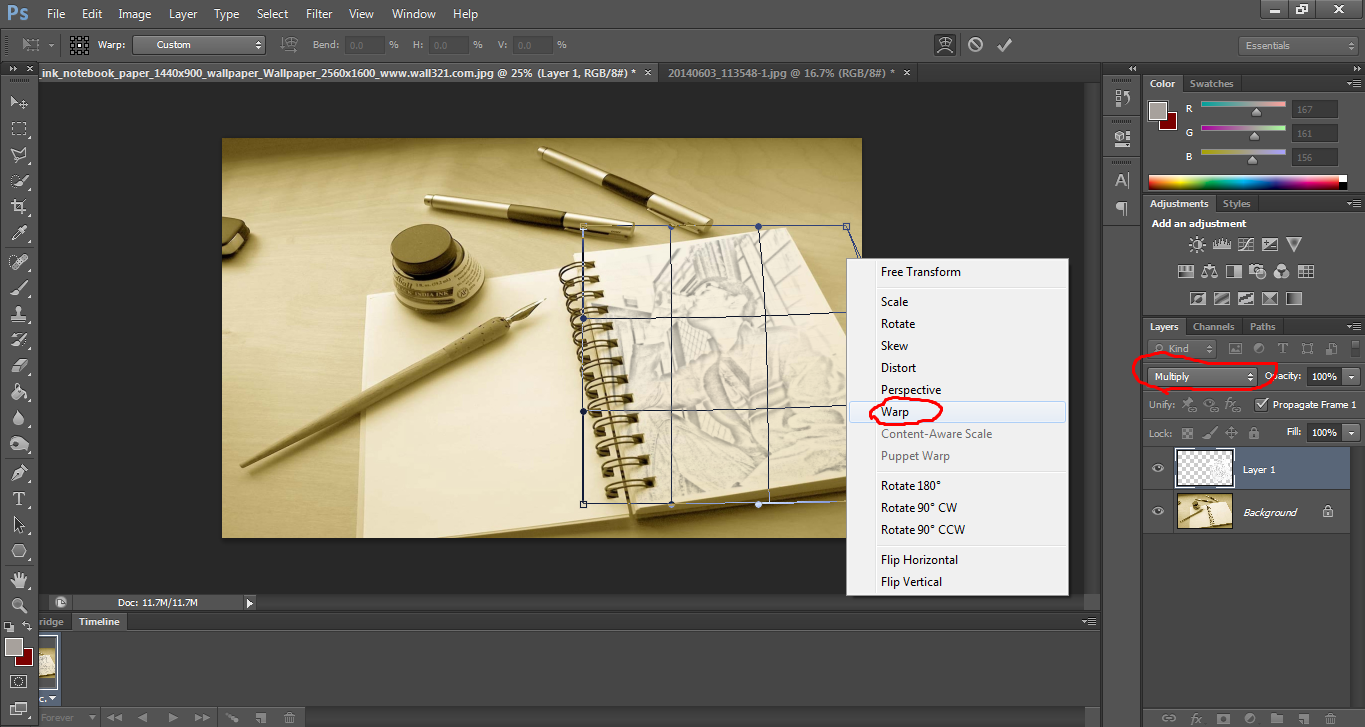Toggle lock image pixels
1365x727 pixels.
pos(1210,433)
